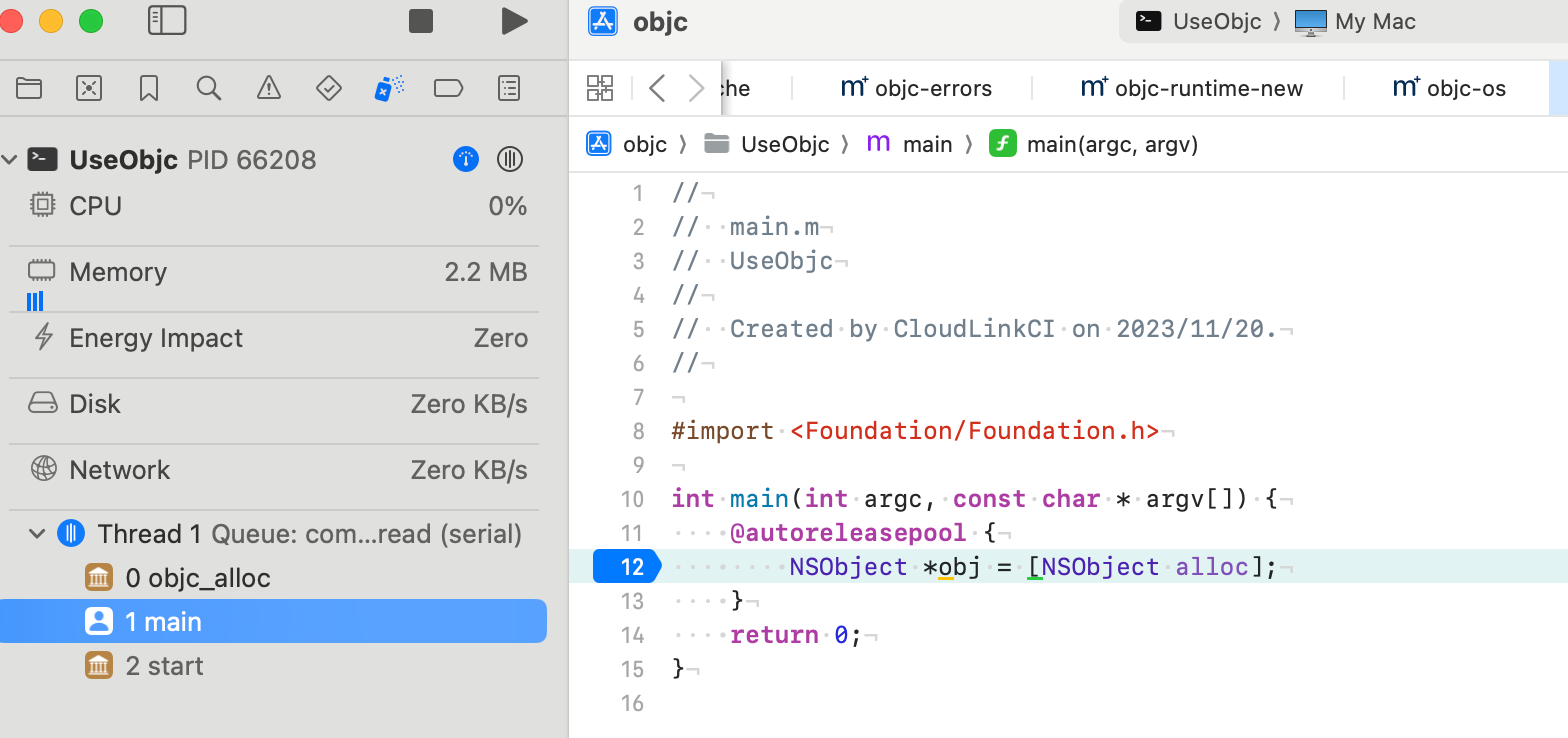Toggle the breakpoint on line 12
Screen dimensions: 1568x738
[x=627, y=567]
